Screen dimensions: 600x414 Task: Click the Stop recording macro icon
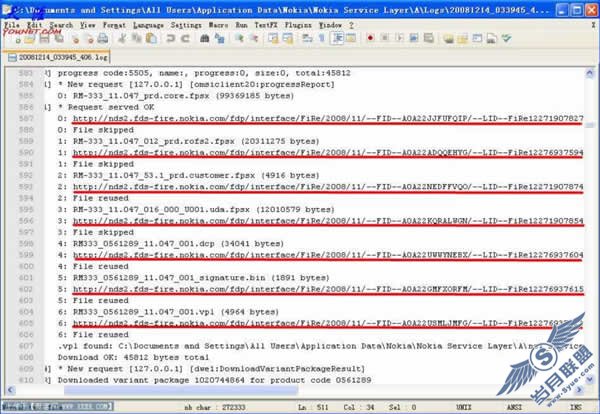pos(385,39)
